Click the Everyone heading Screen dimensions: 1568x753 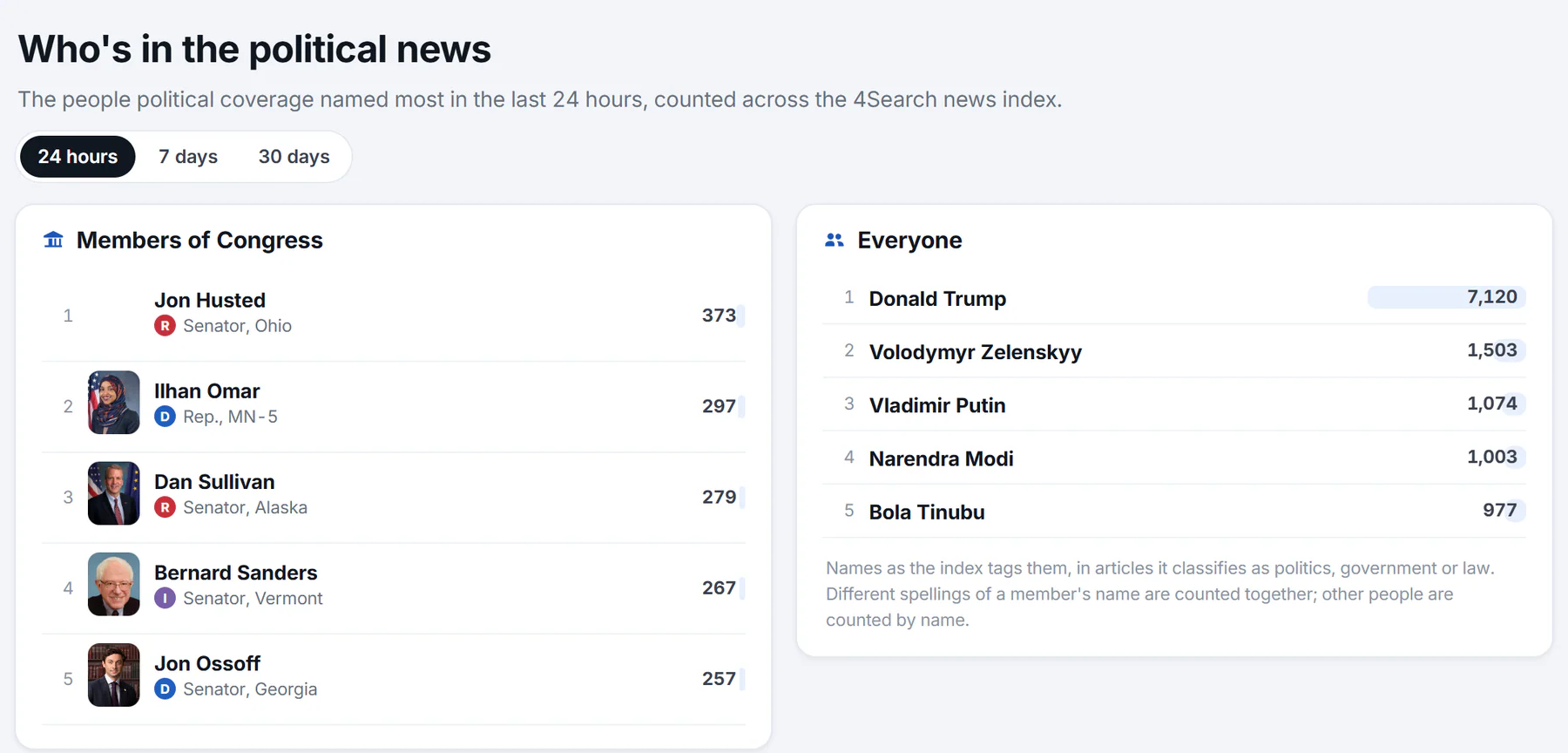909,241
